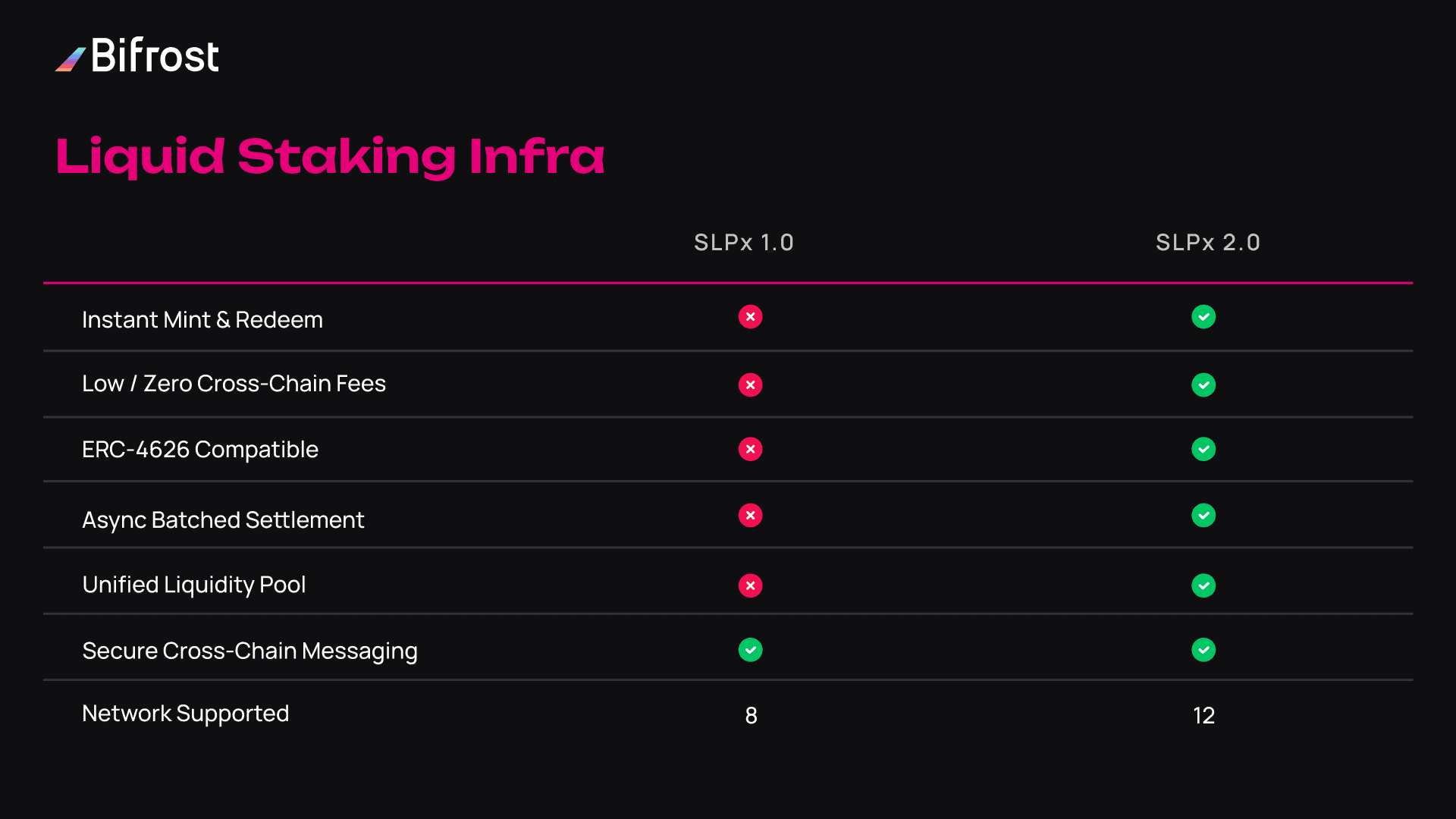The image size is (1456, 819).
Task: Click red X for Async Batched Settlement
Action: pyautogui.click(x=750, y=516)
